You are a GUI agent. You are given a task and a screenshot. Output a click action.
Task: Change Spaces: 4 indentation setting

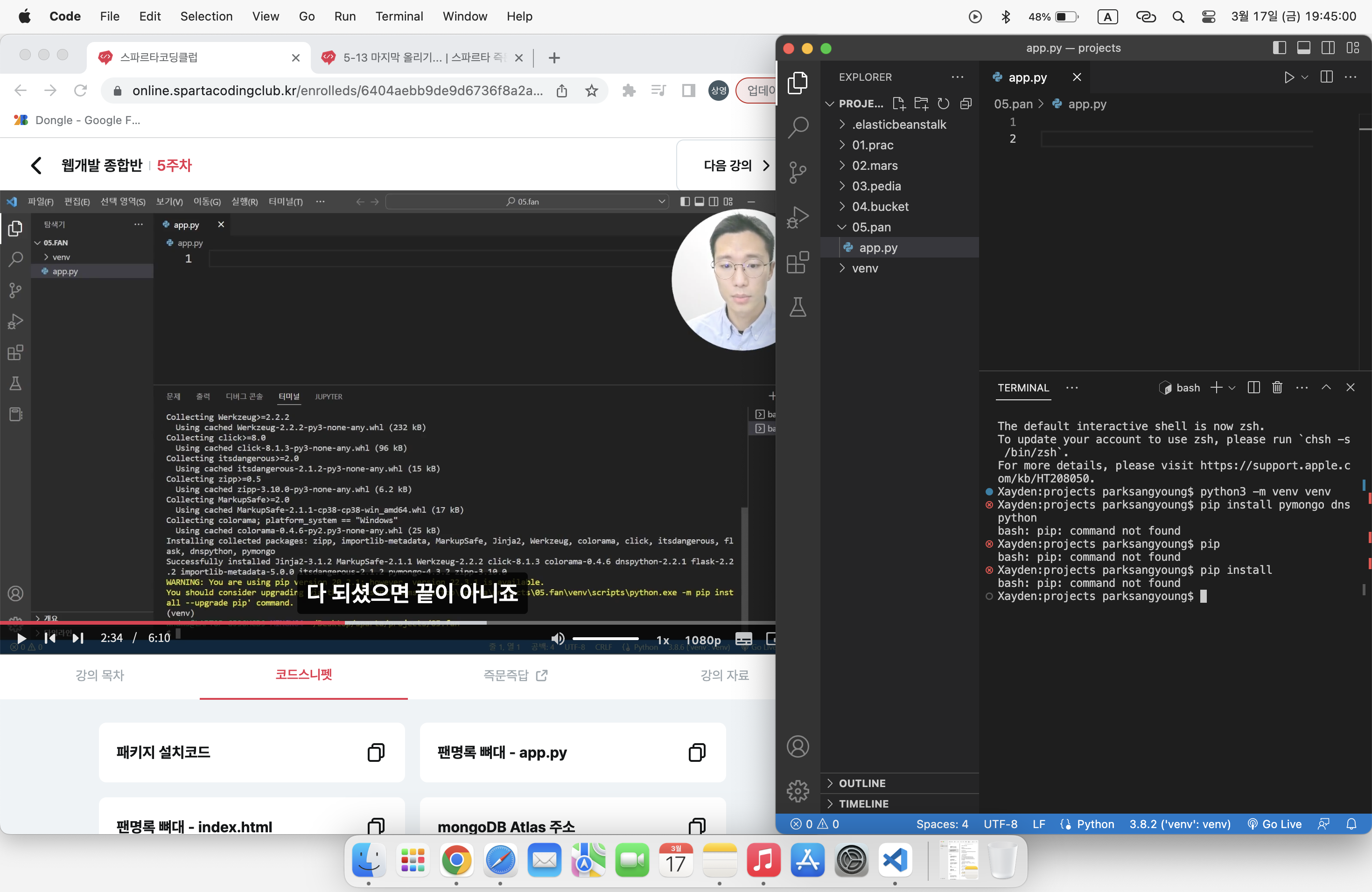pos(942,824)
